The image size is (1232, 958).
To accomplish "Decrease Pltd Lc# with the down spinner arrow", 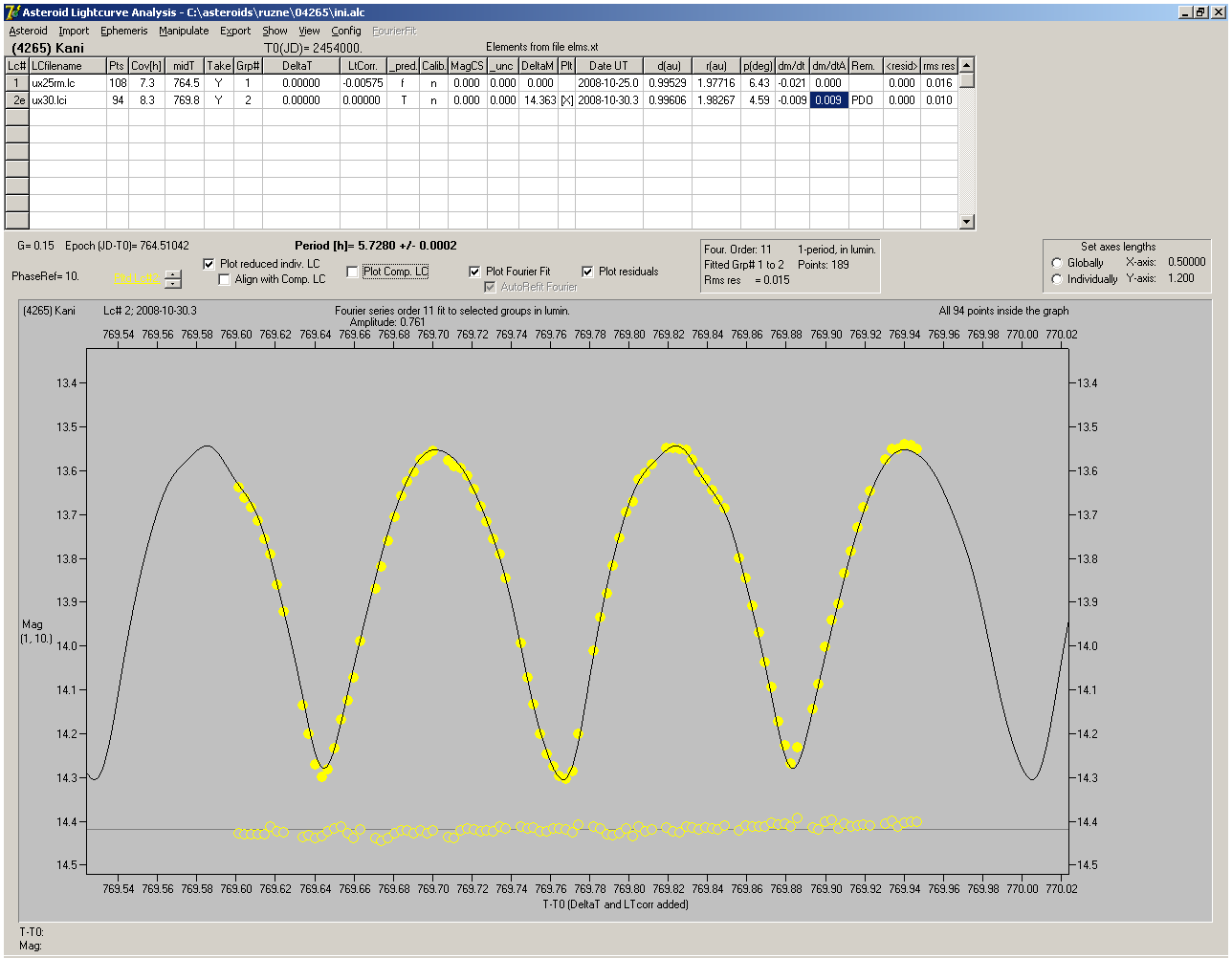I will pyautogui.click(x=172, y=283).
